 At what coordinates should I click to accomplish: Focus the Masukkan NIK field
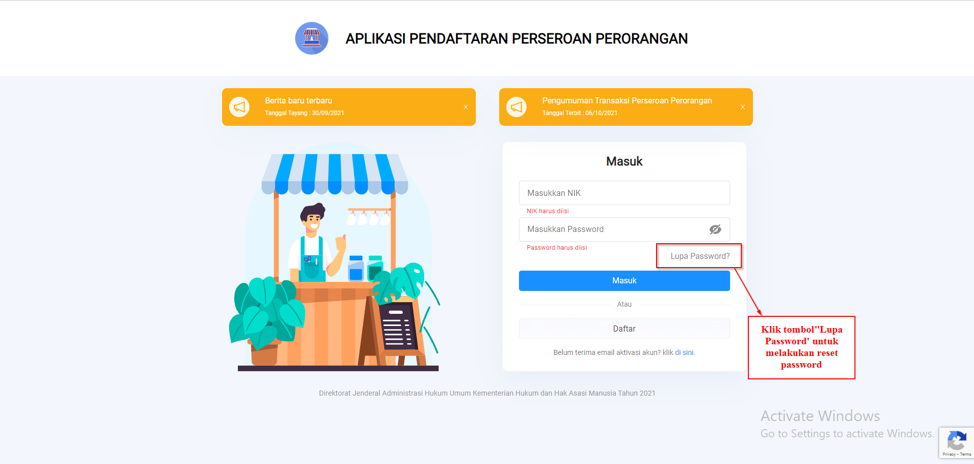coord(624,193)
